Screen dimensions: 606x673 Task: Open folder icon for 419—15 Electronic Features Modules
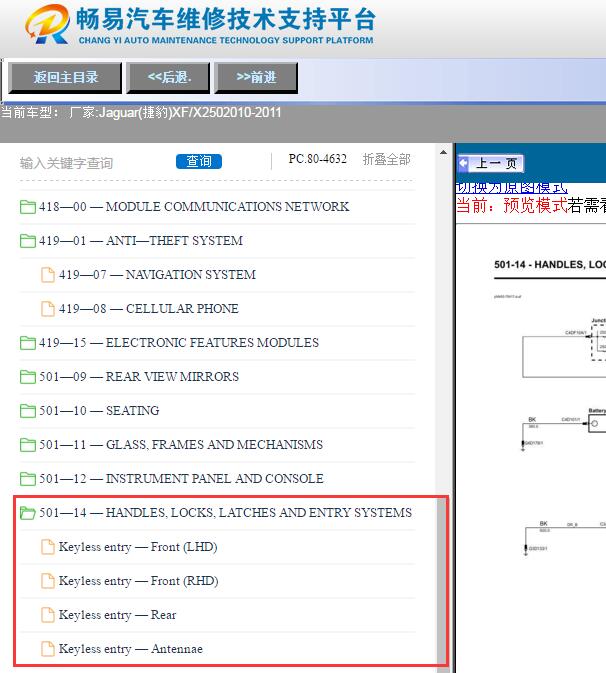coord(28,343)
